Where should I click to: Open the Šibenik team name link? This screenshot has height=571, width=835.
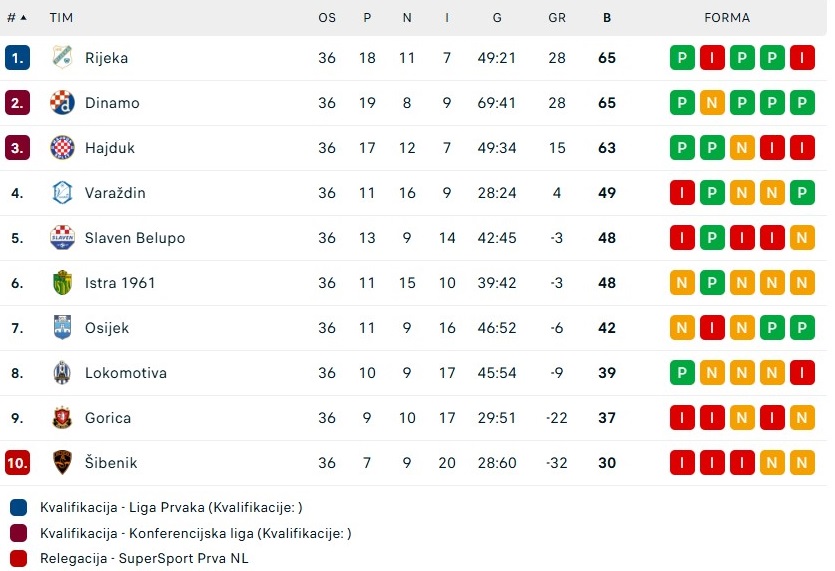[x=111, y=462]
